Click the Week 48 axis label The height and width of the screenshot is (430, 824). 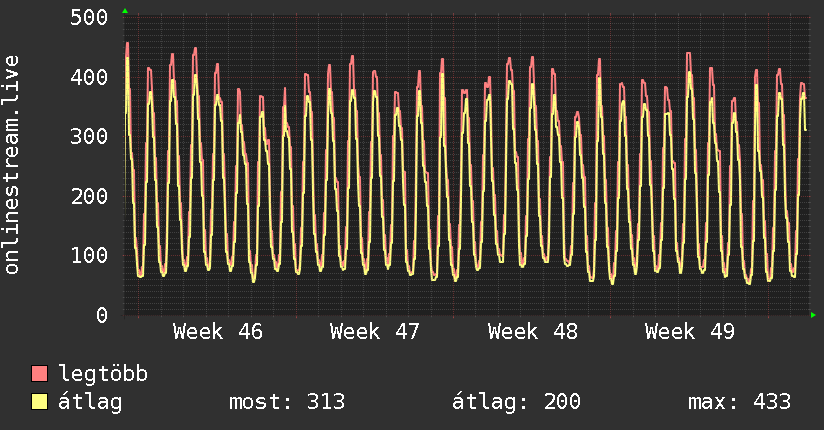click(x=532, y=331)
